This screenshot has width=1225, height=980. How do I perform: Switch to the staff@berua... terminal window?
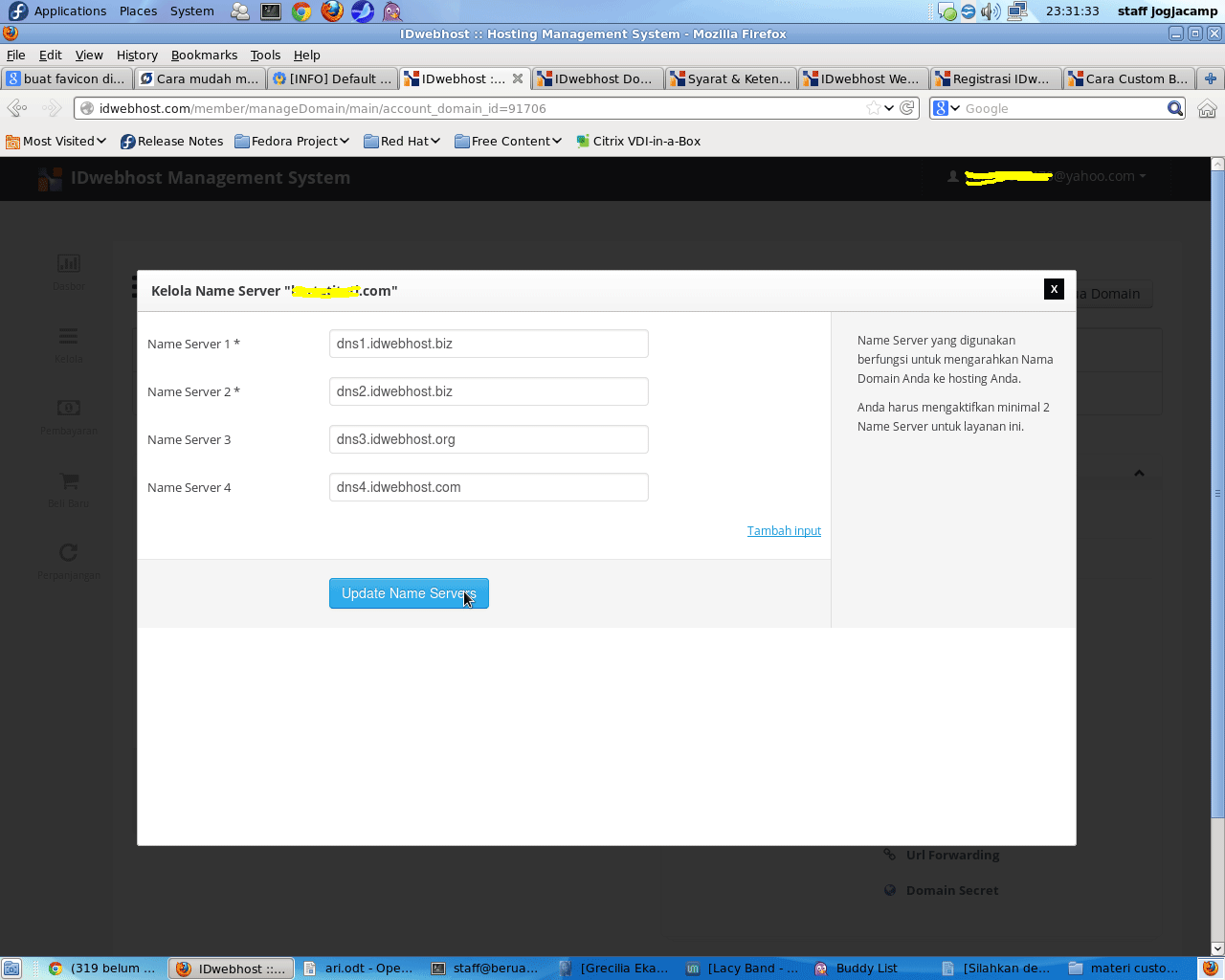pos(485,969)
